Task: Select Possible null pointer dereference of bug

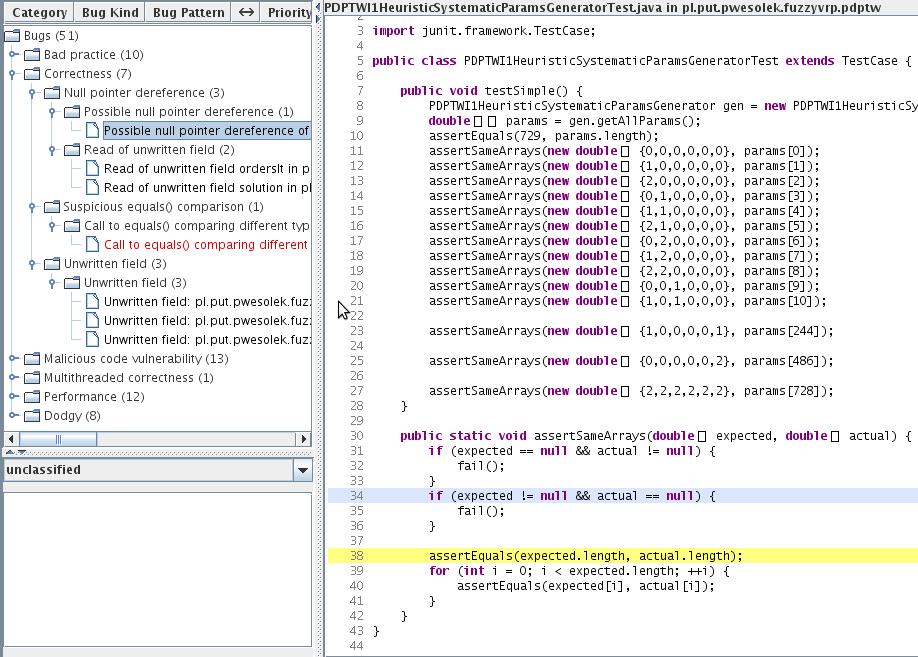Action: 207,131
